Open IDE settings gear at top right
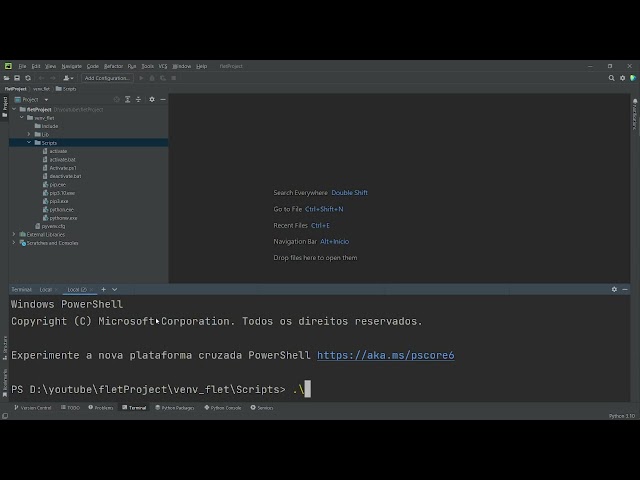The width and height of the screenshot is (640, 480). 622,78
